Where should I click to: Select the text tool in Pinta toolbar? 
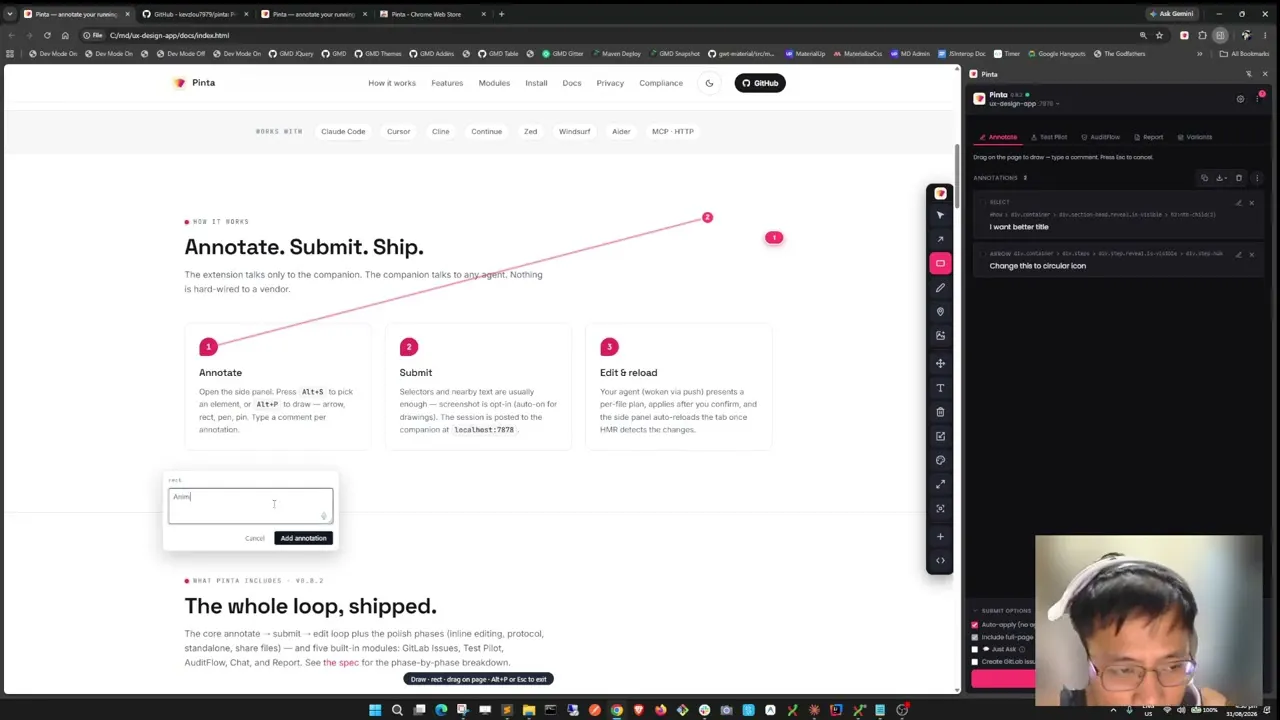(940, 388)
